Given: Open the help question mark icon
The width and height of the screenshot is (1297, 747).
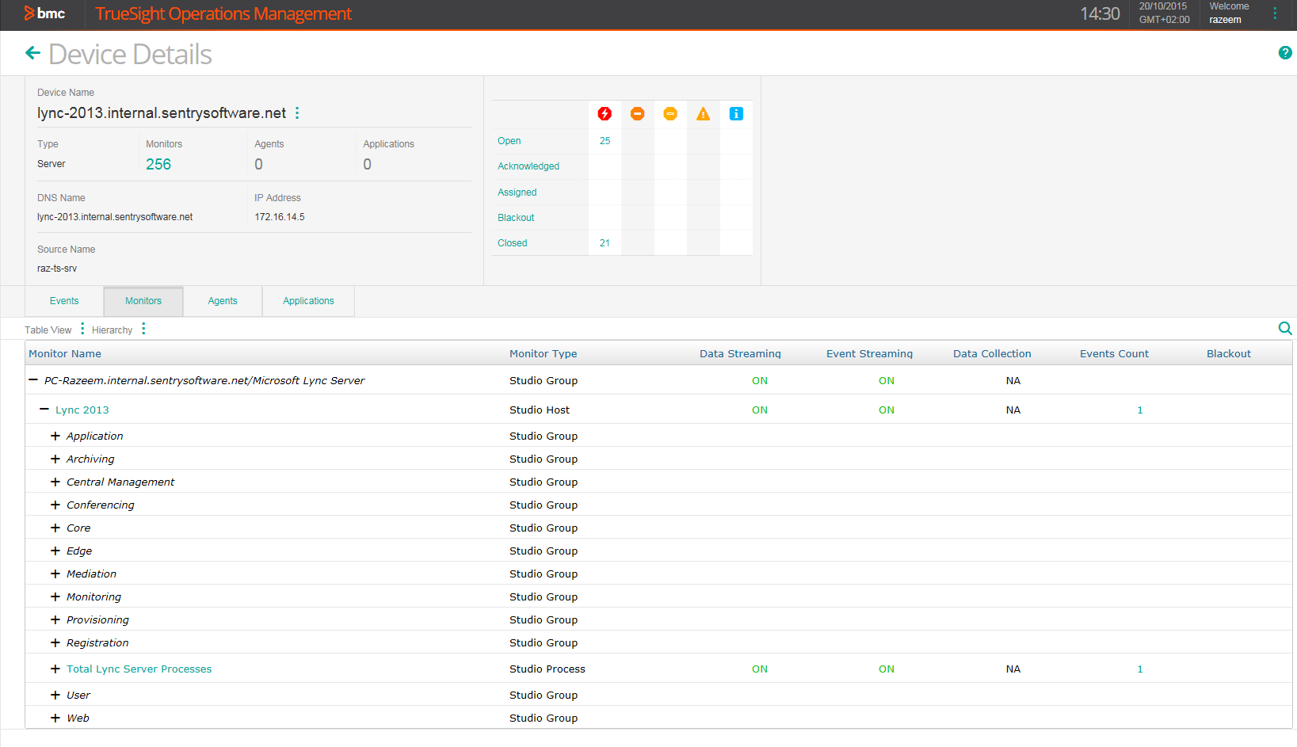Looking at the screenshot, I should pos(1285,53).
